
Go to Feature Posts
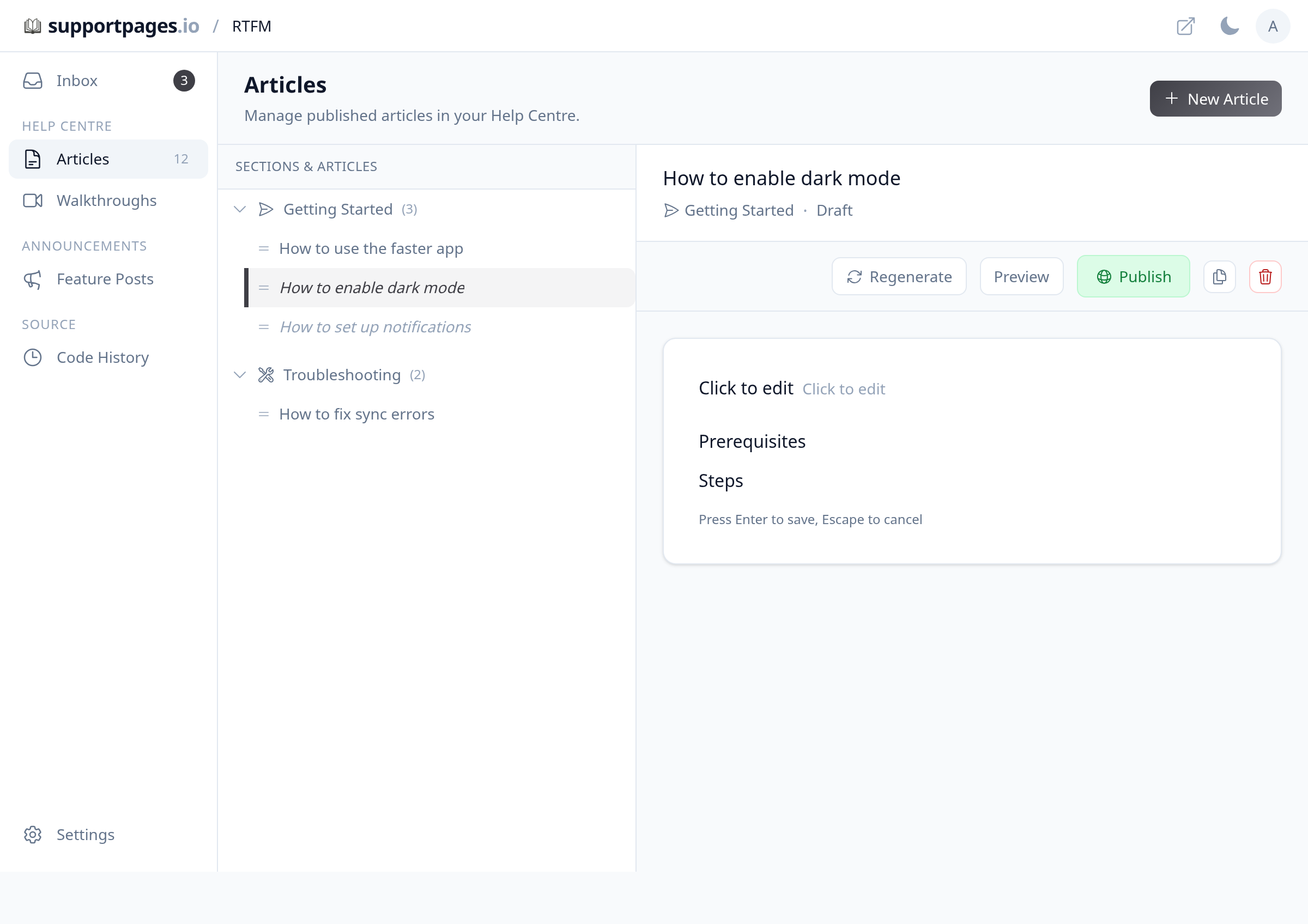click(x=108, y=279)
